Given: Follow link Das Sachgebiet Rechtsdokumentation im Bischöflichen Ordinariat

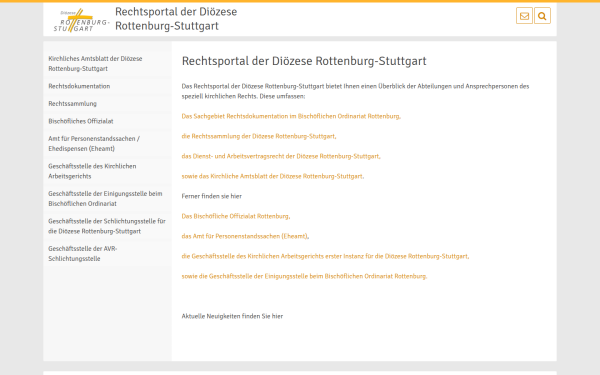Looking at the screenshot, I should pyautogui.click(x=291, y=116).
